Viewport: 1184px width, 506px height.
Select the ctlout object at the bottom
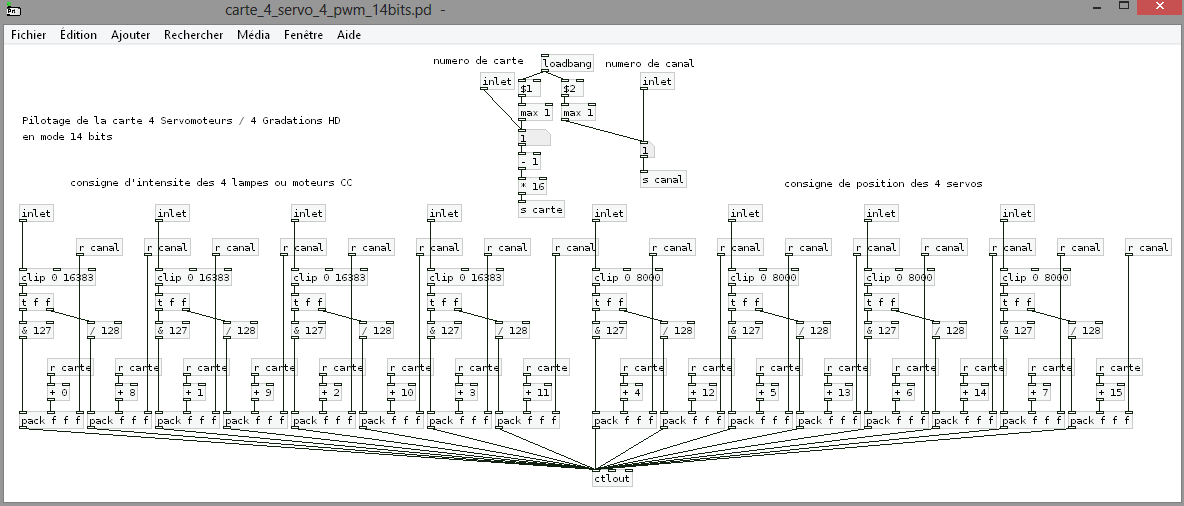pos(612,478)
